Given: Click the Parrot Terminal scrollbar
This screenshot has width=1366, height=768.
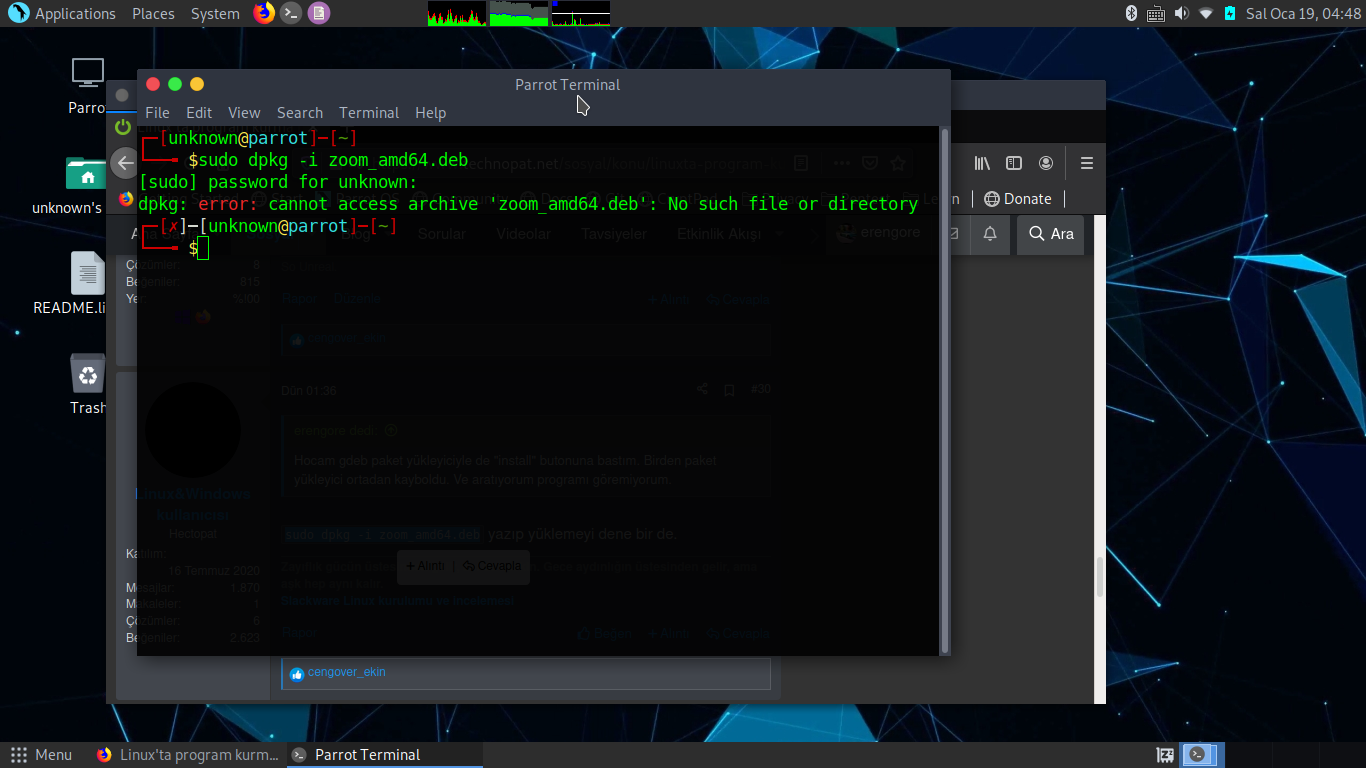Looking at the screenshot, I should (944, 390).
